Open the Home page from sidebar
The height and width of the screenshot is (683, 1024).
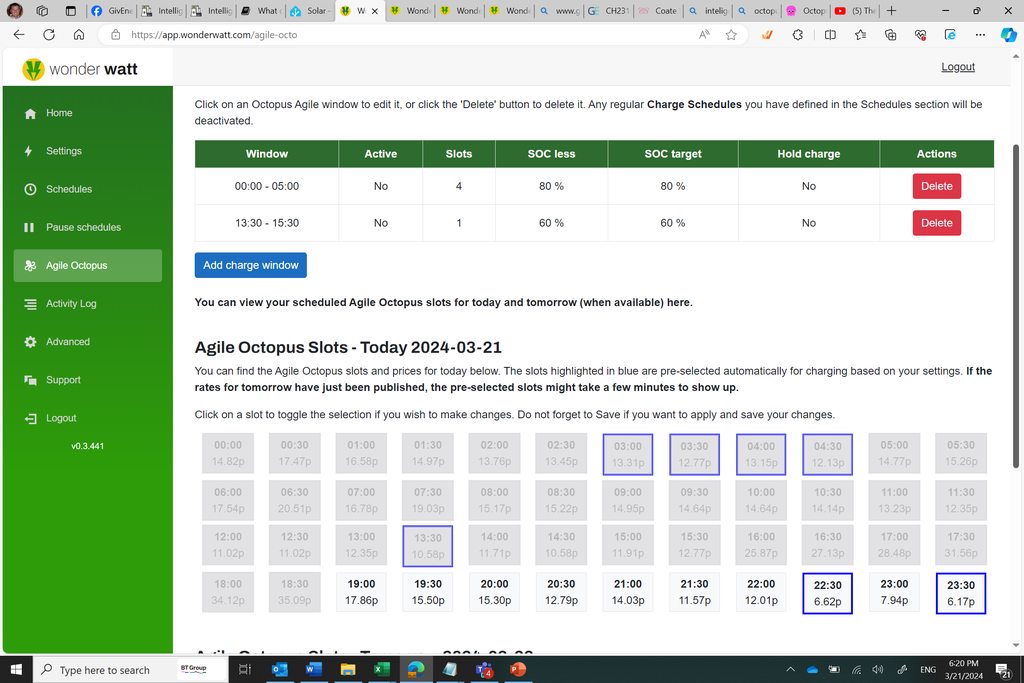coord(58,113)
